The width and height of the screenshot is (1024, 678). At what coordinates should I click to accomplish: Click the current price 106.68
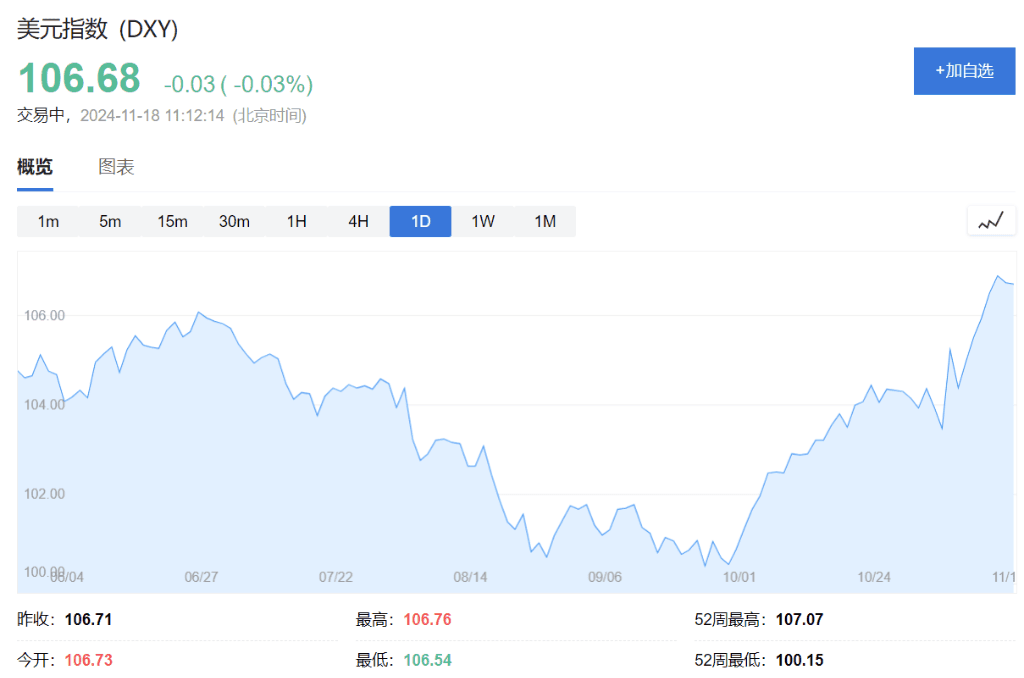(79, 78)
